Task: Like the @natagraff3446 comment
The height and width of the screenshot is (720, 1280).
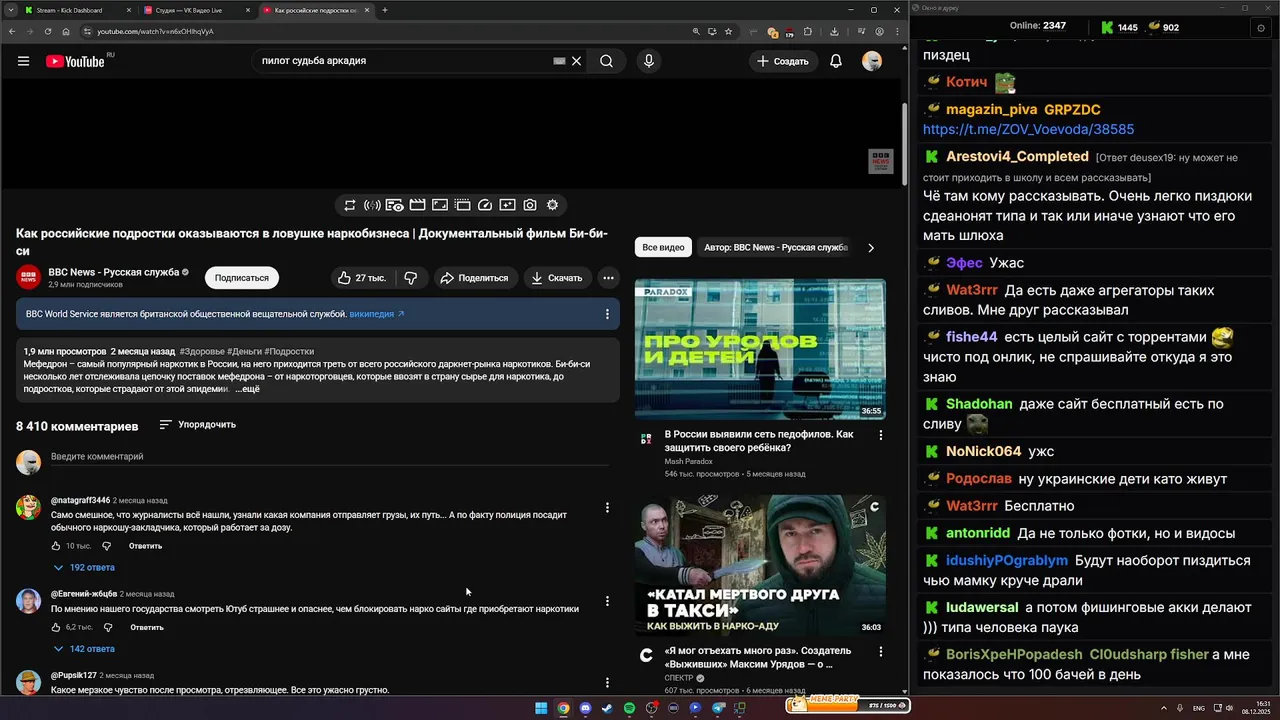Action: [x=56, y=546]
